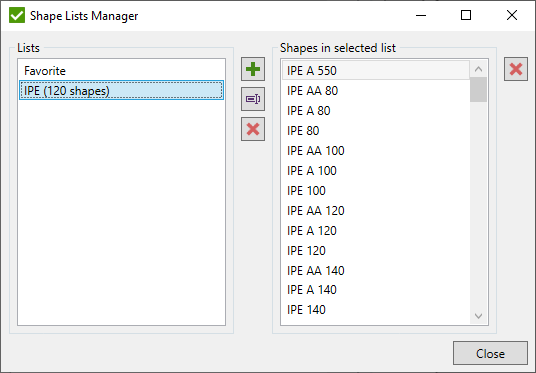The width and height of the screenshot is (536, 373).
Task: Select shape IPE AA 140
Action: [x=376, y=271]
